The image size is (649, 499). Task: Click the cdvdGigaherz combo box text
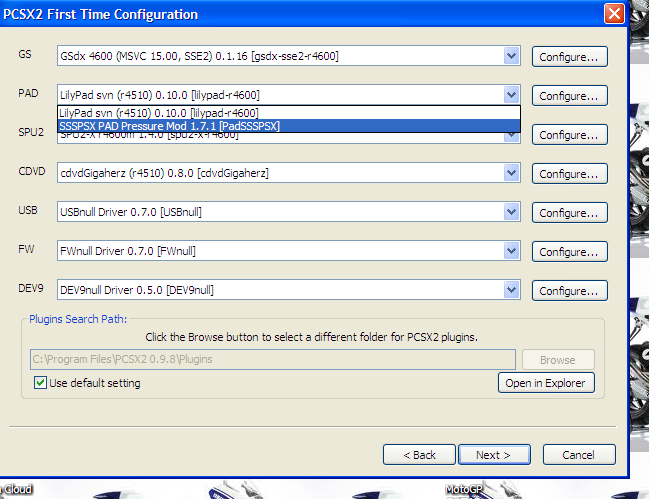pos(164,173)
